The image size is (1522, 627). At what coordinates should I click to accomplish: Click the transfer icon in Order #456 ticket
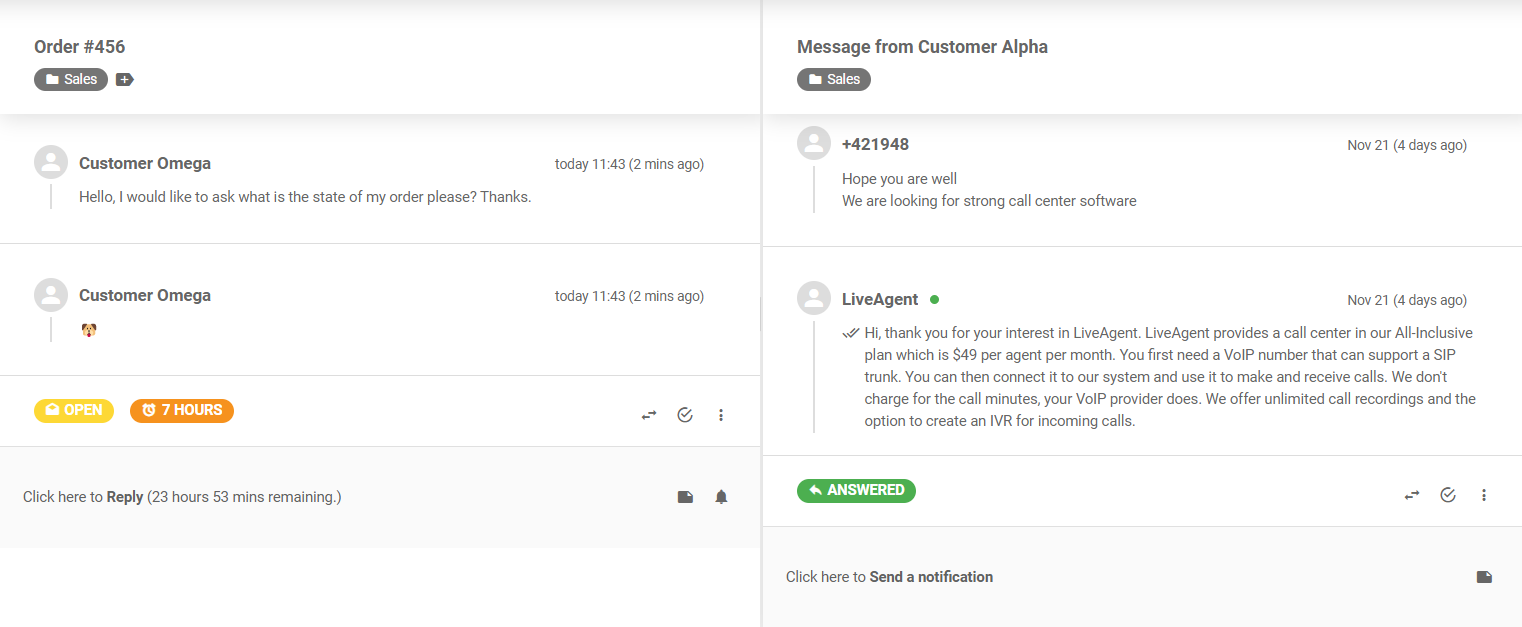point(649,415)
